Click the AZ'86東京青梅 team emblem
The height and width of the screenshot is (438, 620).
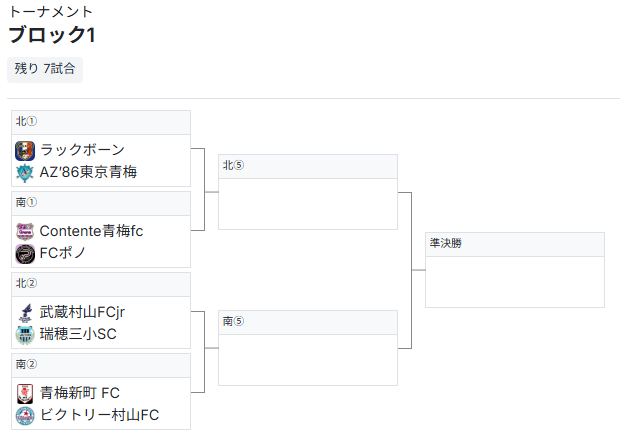[25, 173]
